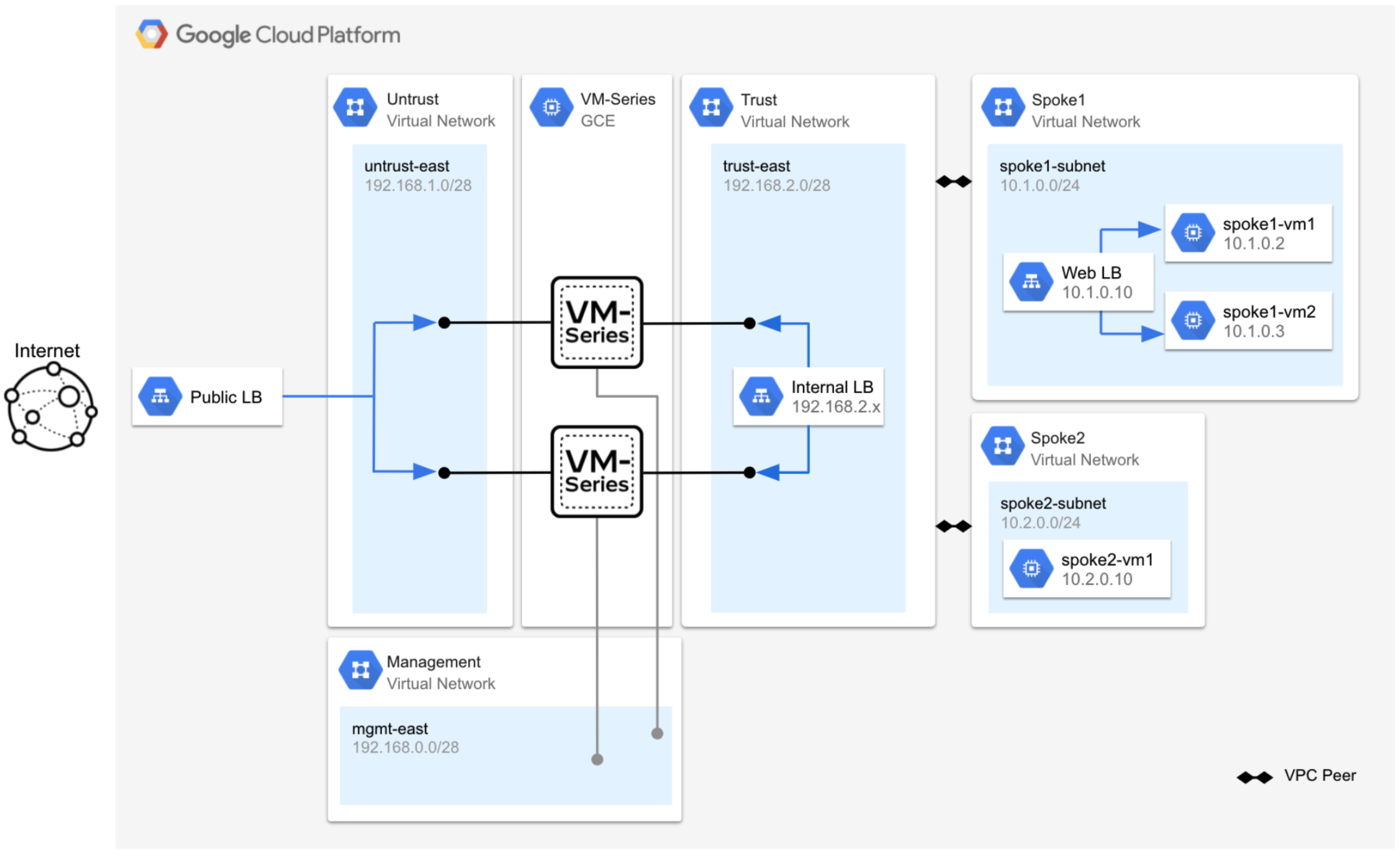The image size is (1400, 859).
Task: Click the Google Cloud Platform logo icon
Action: pos(151,34)
